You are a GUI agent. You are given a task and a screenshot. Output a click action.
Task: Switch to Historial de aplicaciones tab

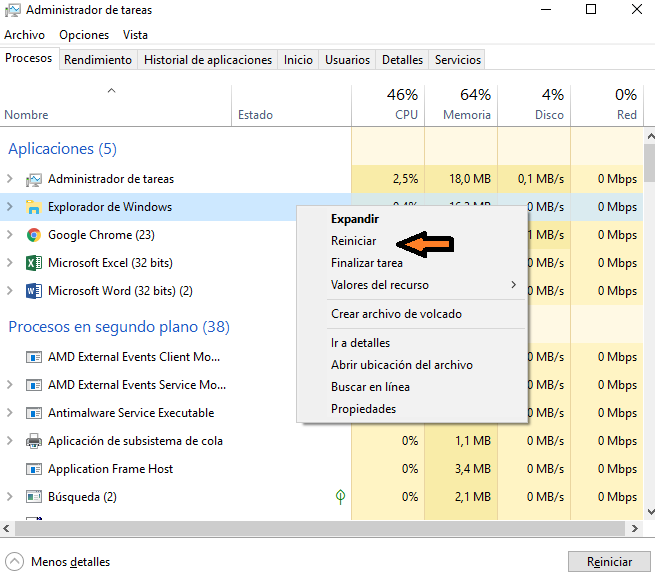pyautogui.click(x=208, y=60)
